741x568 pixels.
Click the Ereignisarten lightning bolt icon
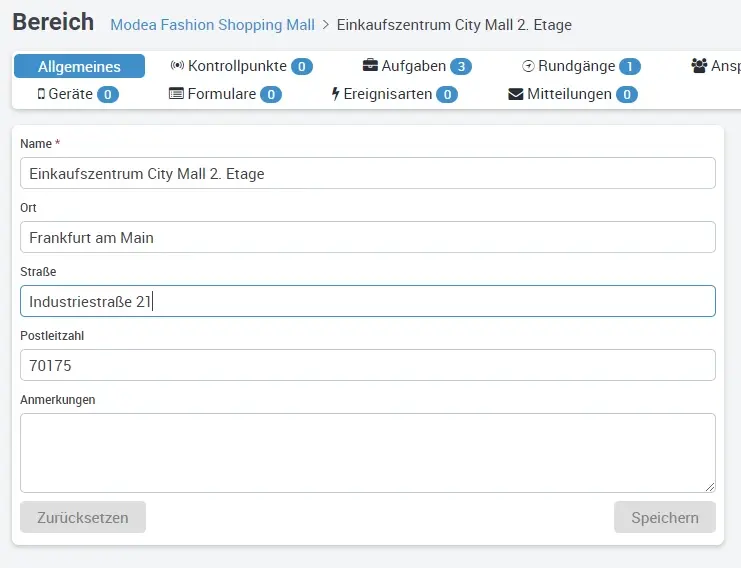(336, 94)
